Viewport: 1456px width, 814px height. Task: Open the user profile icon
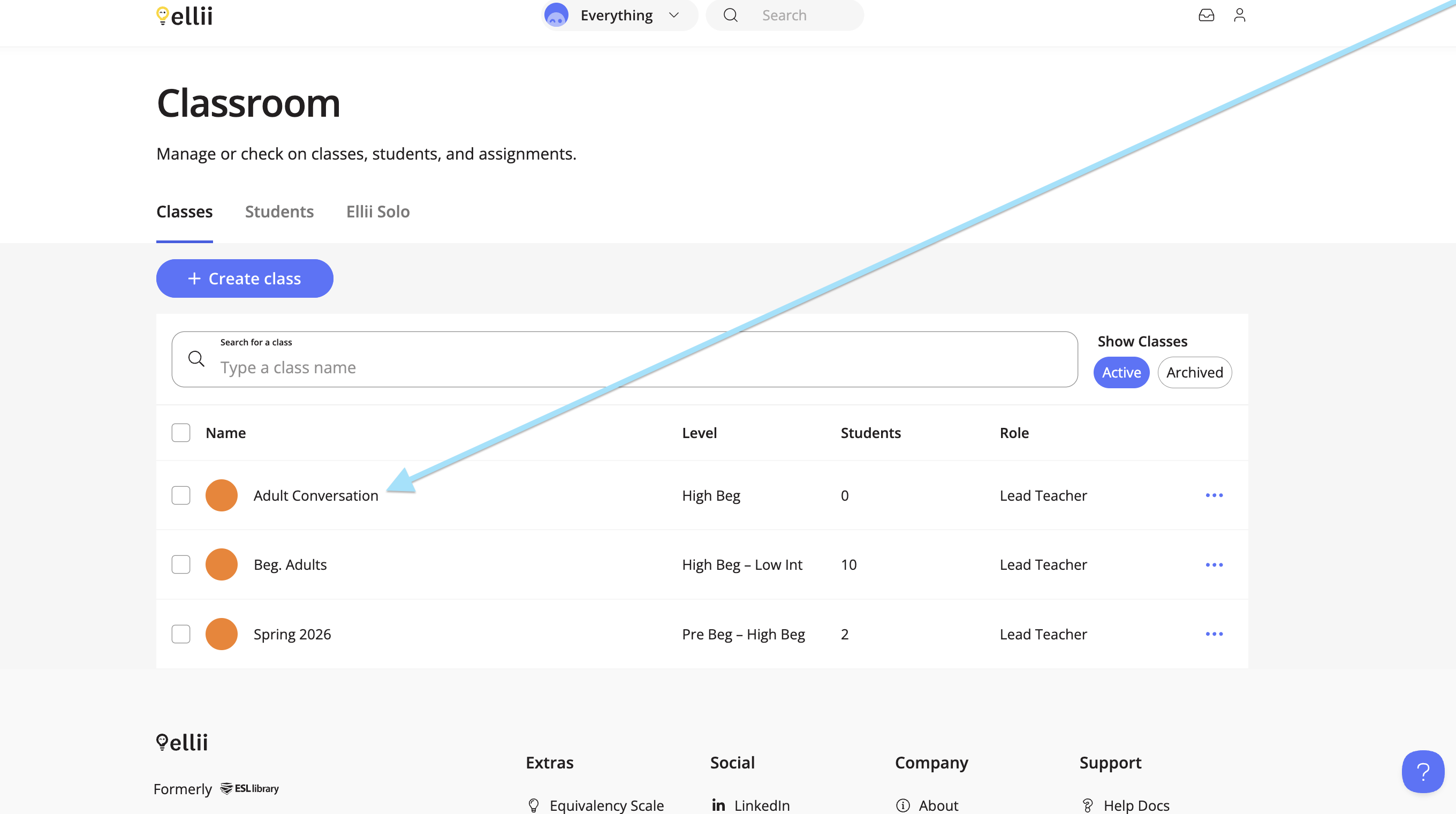(x=1239, y=15)
